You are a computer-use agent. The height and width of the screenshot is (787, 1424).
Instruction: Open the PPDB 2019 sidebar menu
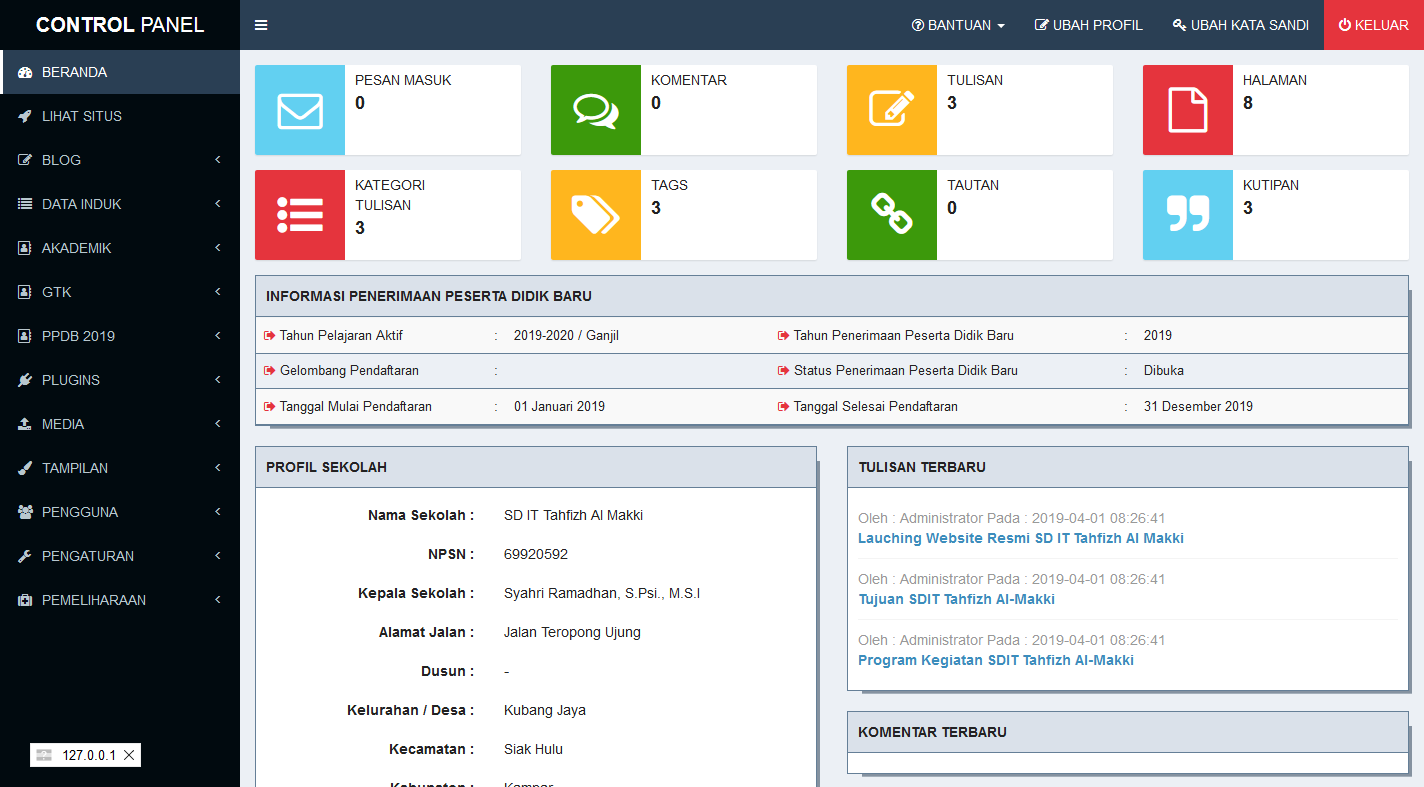coord(120,336)
